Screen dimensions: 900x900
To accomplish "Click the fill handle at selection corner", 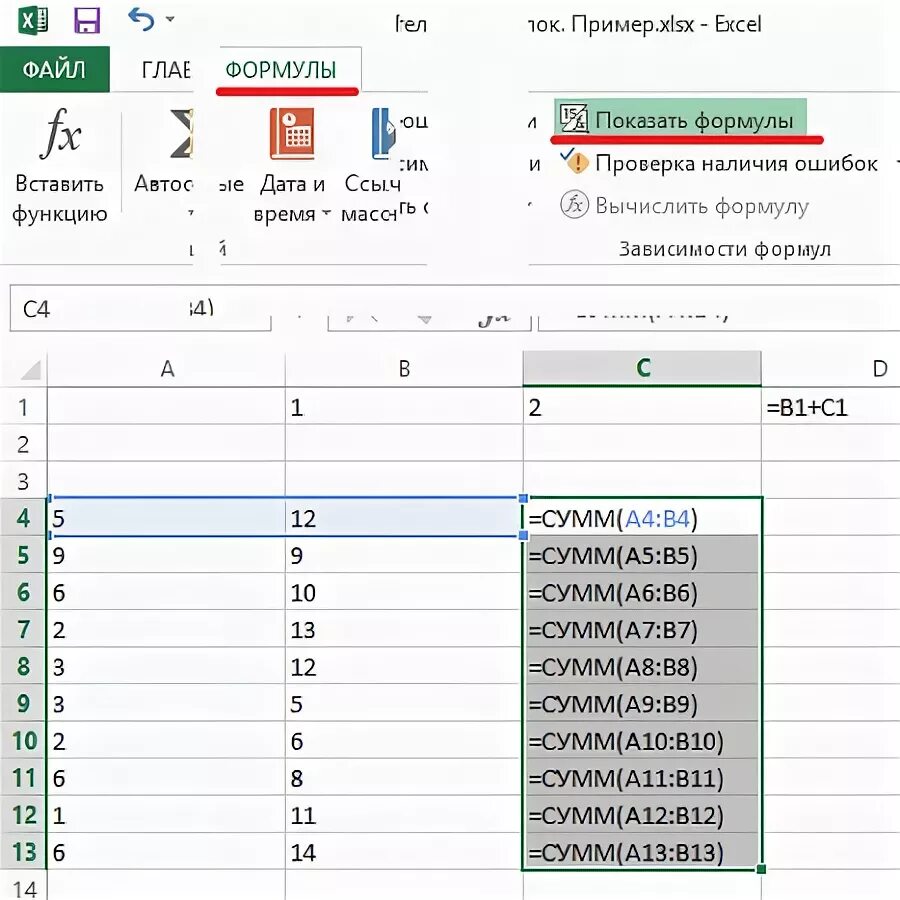I will tap(761, 869).
